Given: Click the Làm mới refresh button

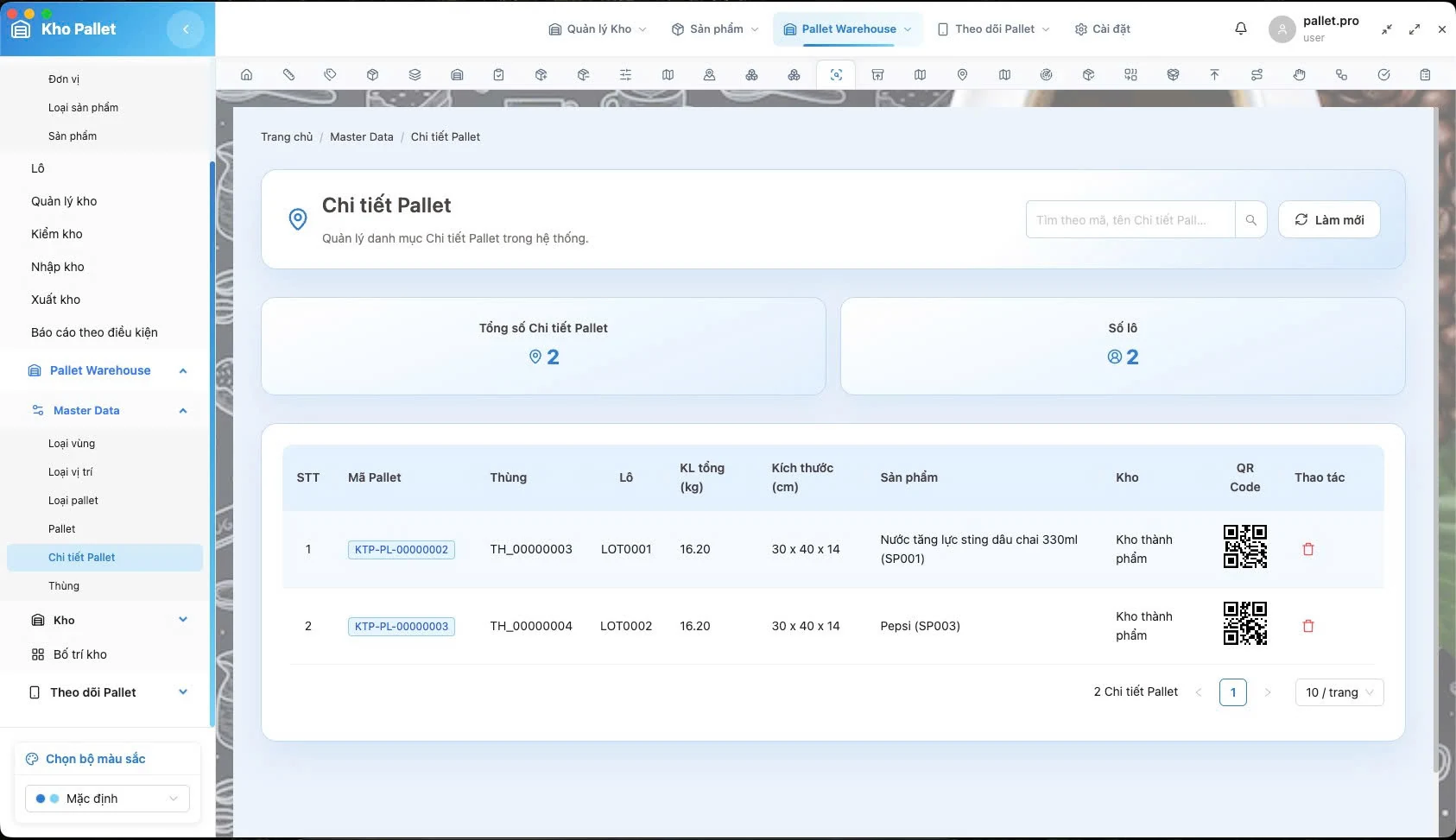Looking at the screenshot, I should (1329, 220).
